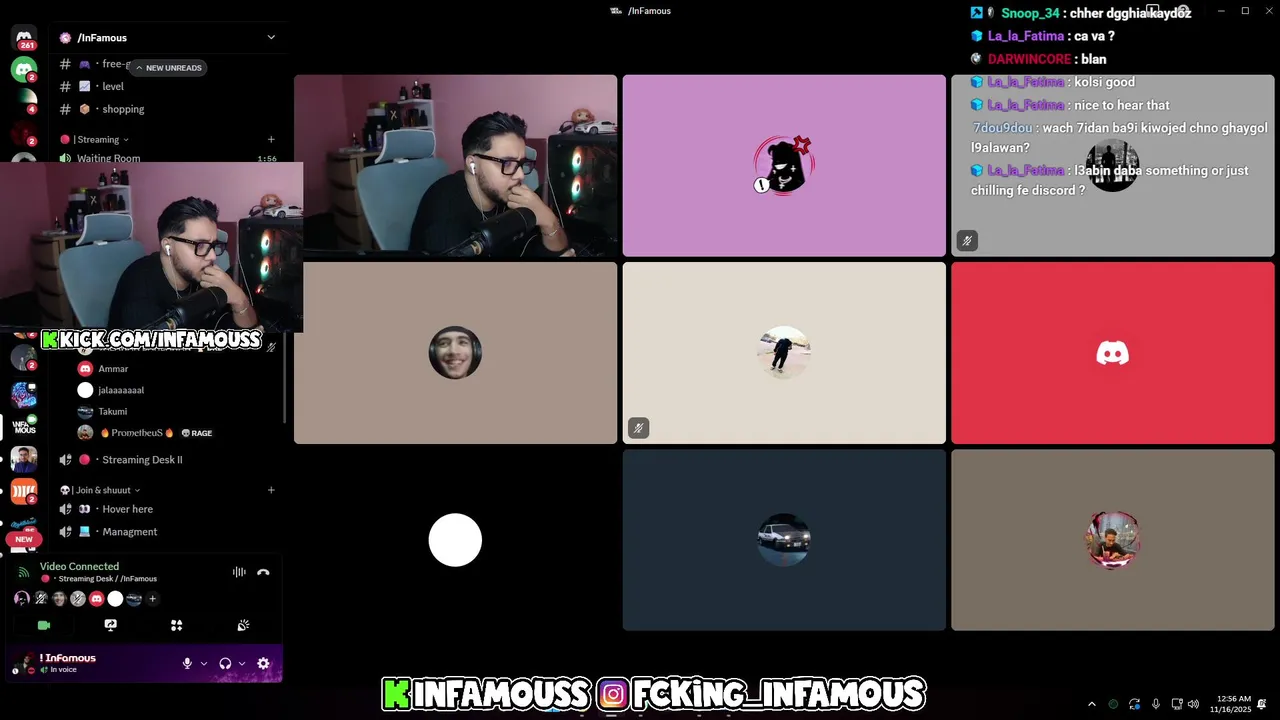Image resolution: width=1280 pixels, height=720 pixels.
Task: Focus the pink participant tile
Action: click(x=784, y=165)
